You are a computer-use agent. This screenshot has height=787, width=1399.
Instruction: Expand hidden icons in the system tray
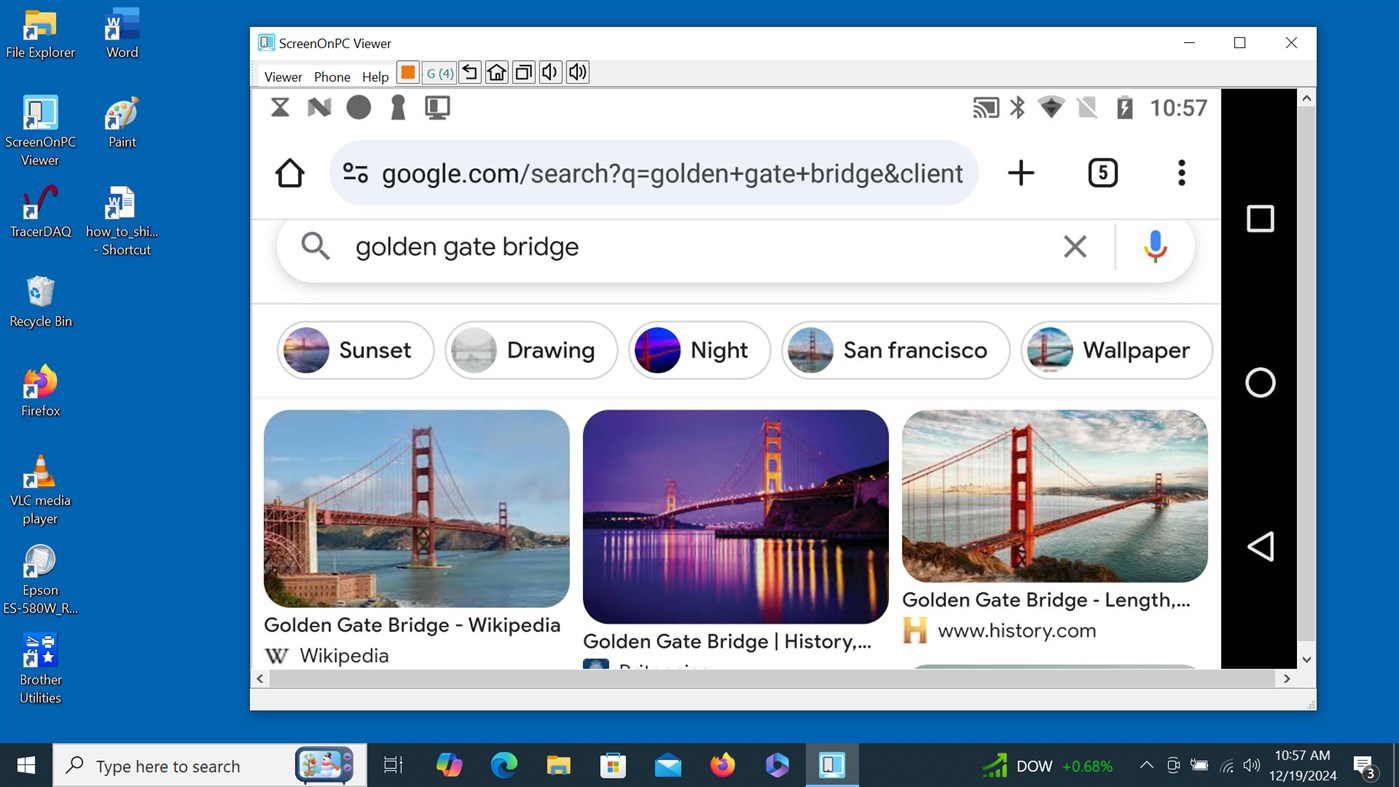1146,765
